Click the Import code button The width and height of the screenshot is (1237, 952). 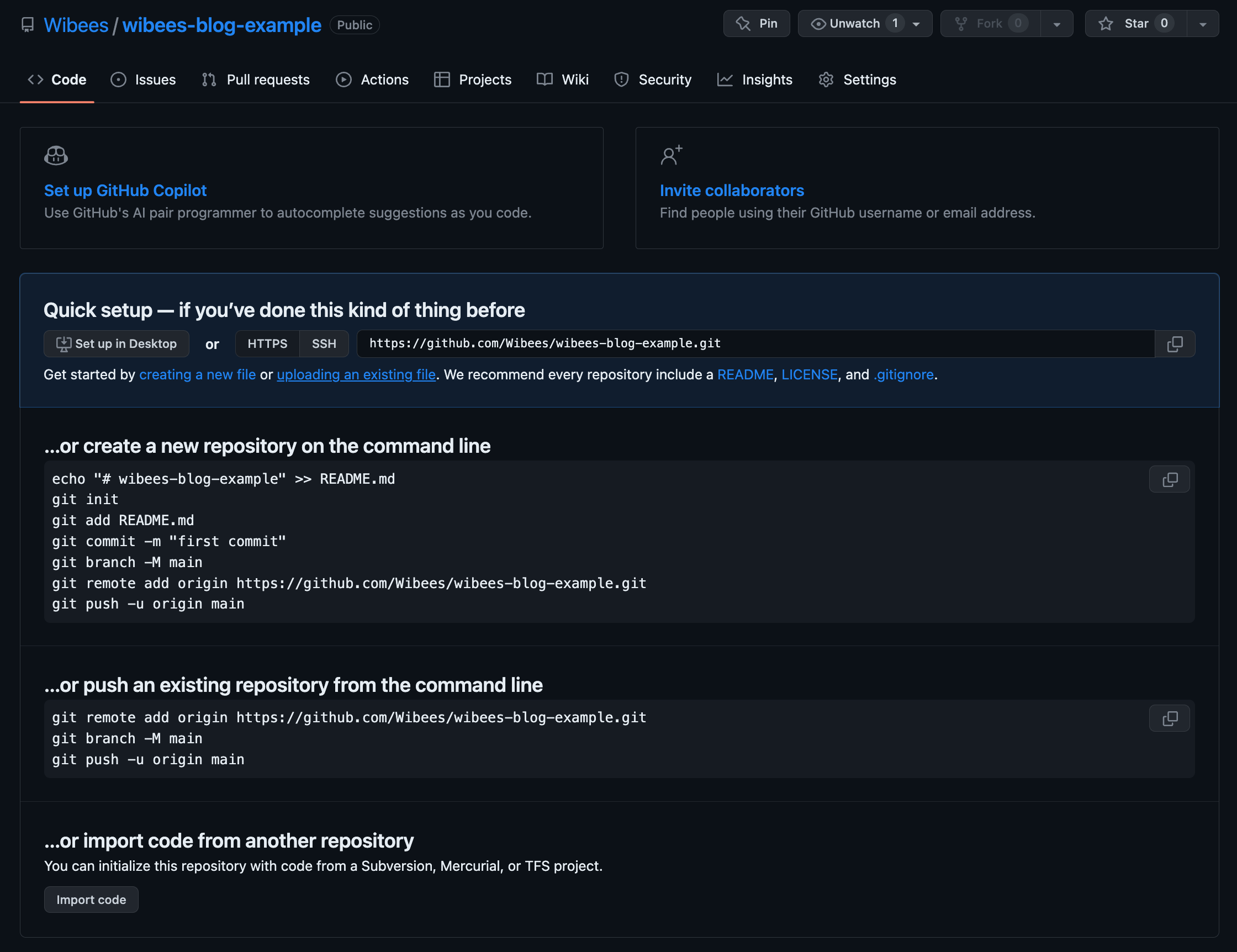click(91, 900)
